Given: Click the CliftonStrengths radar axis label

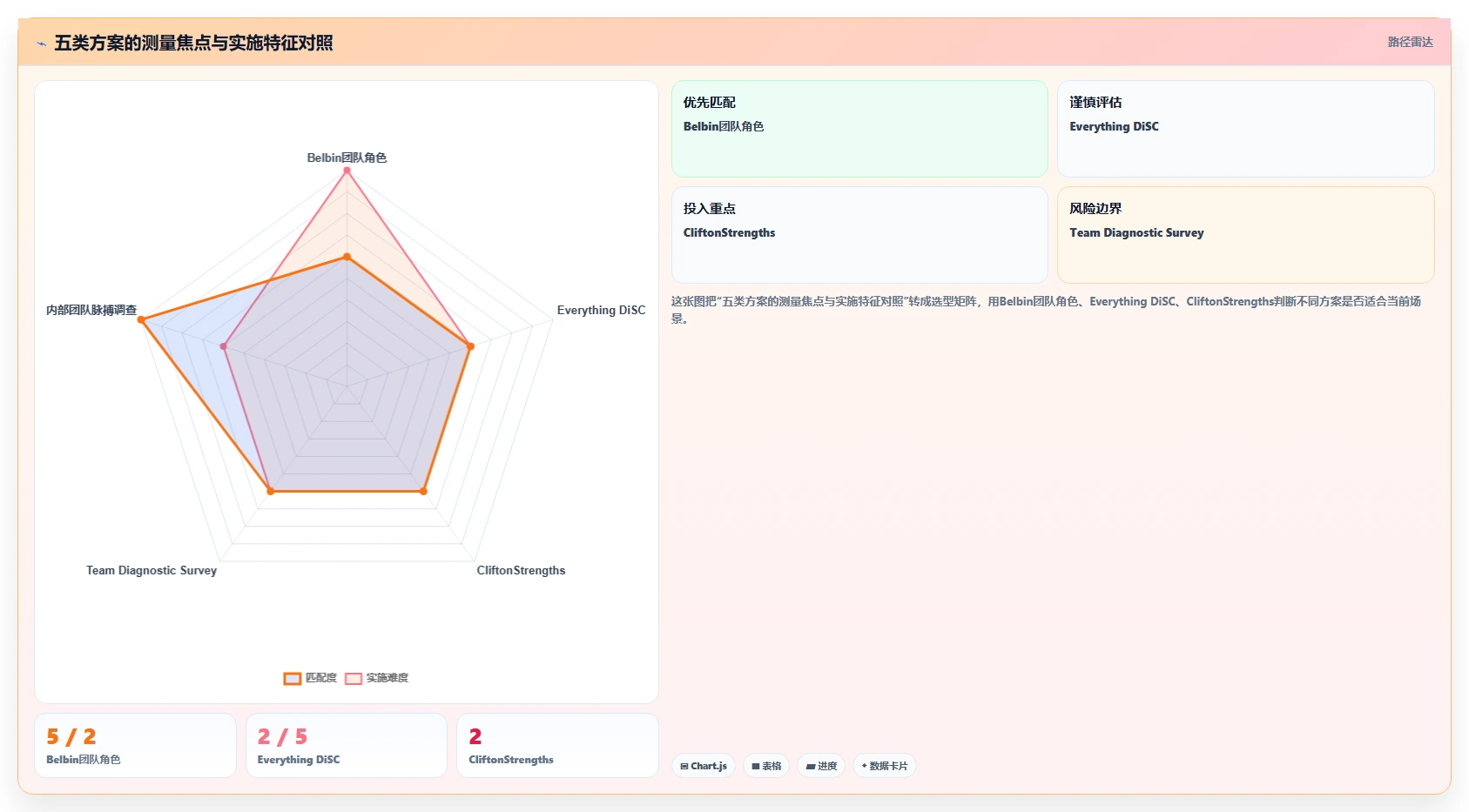Looking at the screenshot, I should tap(521, 570).
